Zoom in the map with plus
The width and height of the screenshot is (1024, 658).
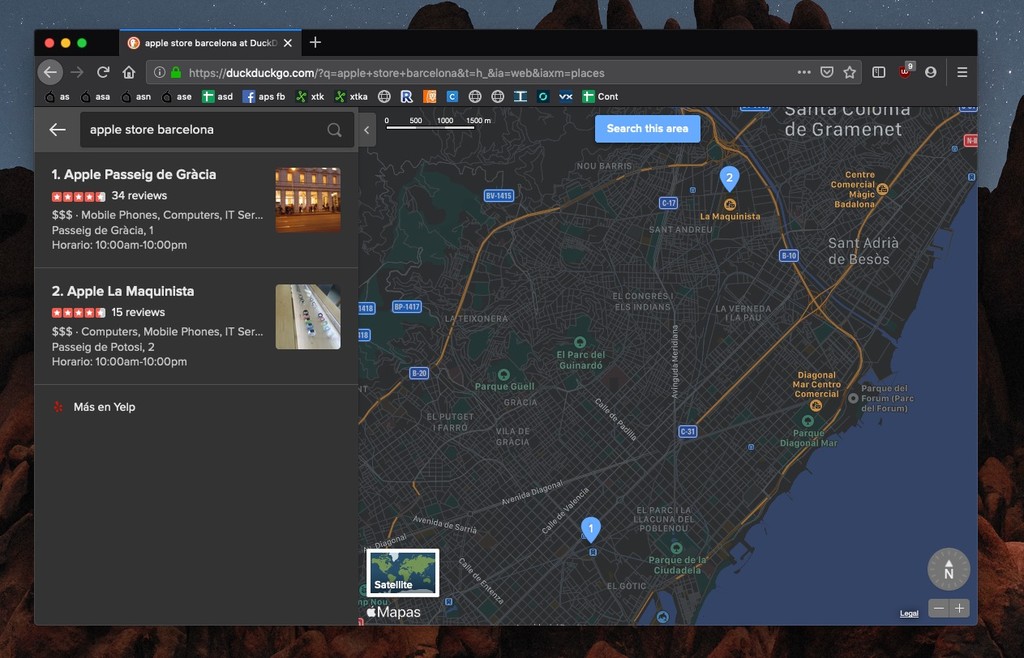click(959, 608)
